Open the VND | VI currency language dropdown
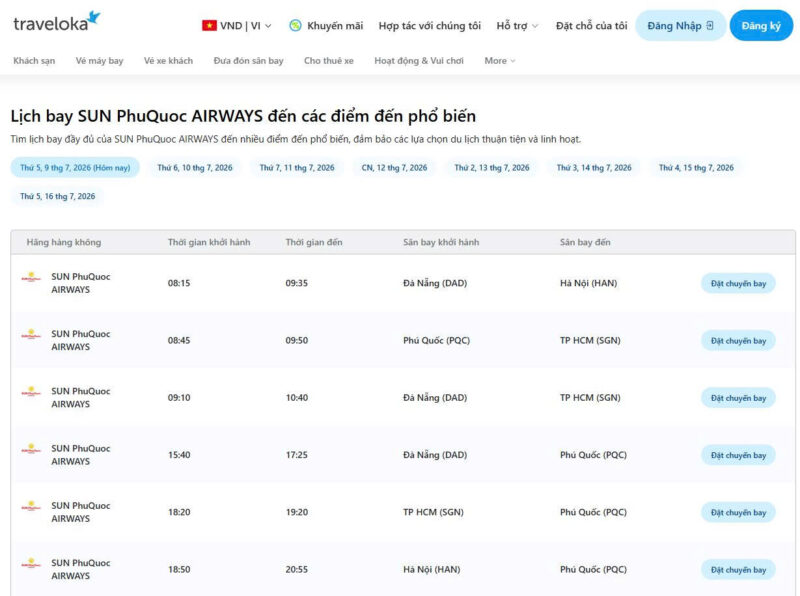 pos(237,26)
